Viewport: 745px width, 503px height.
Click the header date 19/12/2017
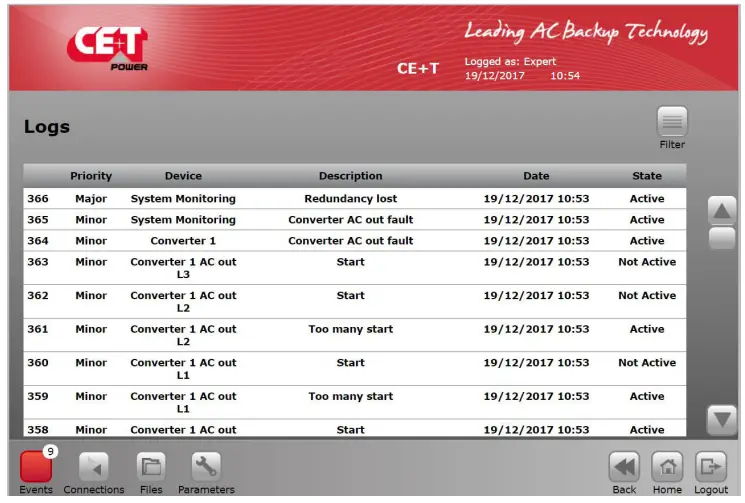[494, 76]
